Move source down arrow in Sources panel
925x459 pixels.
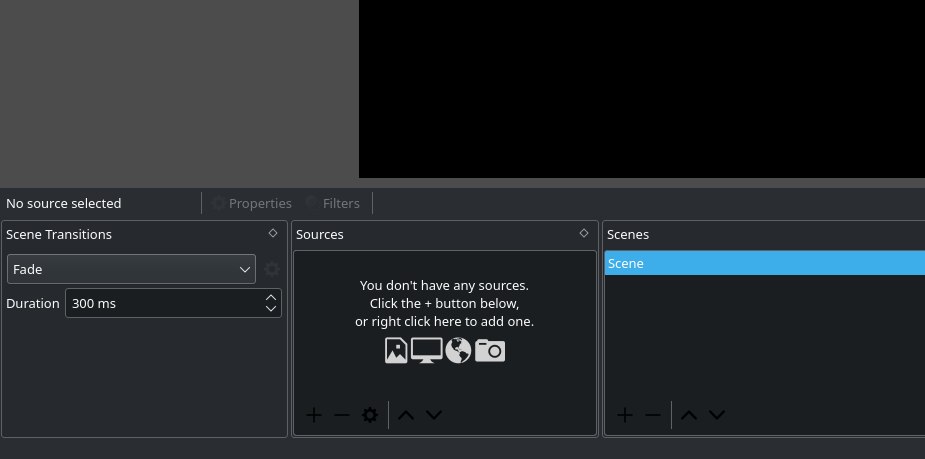tap(434, 415)
